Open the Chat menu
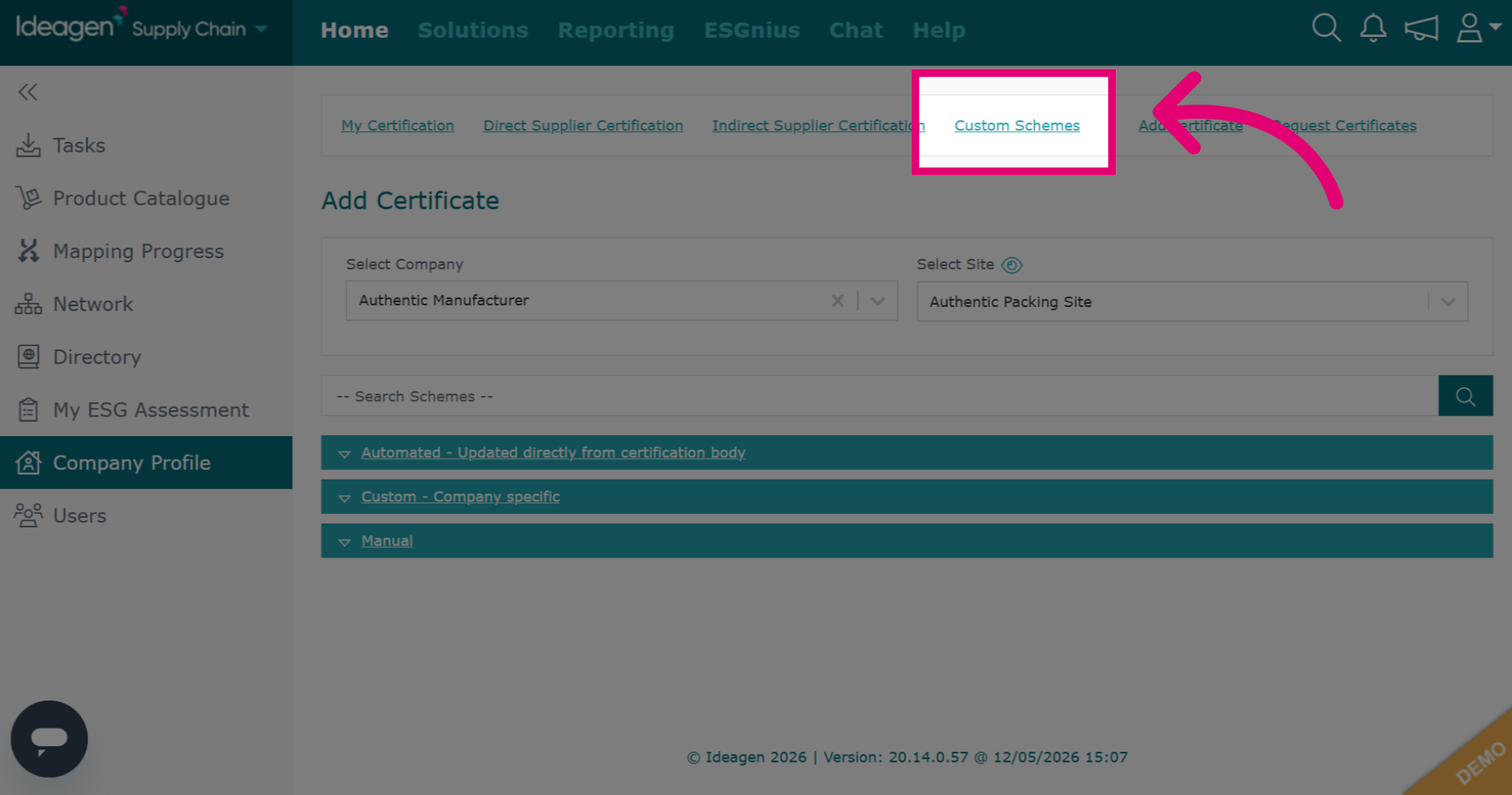The image size is (1512, 795). [856, 30]
